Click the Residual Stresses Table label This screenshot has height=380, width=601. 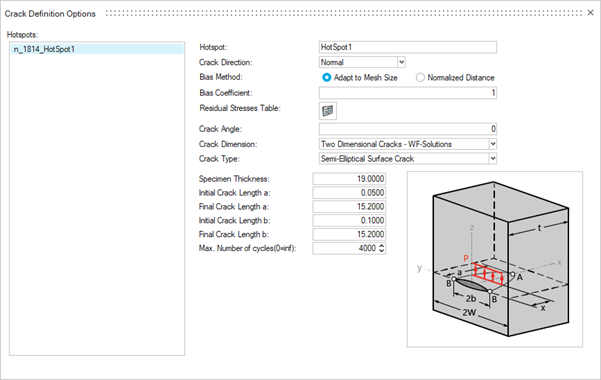click(x=240, y=108)
